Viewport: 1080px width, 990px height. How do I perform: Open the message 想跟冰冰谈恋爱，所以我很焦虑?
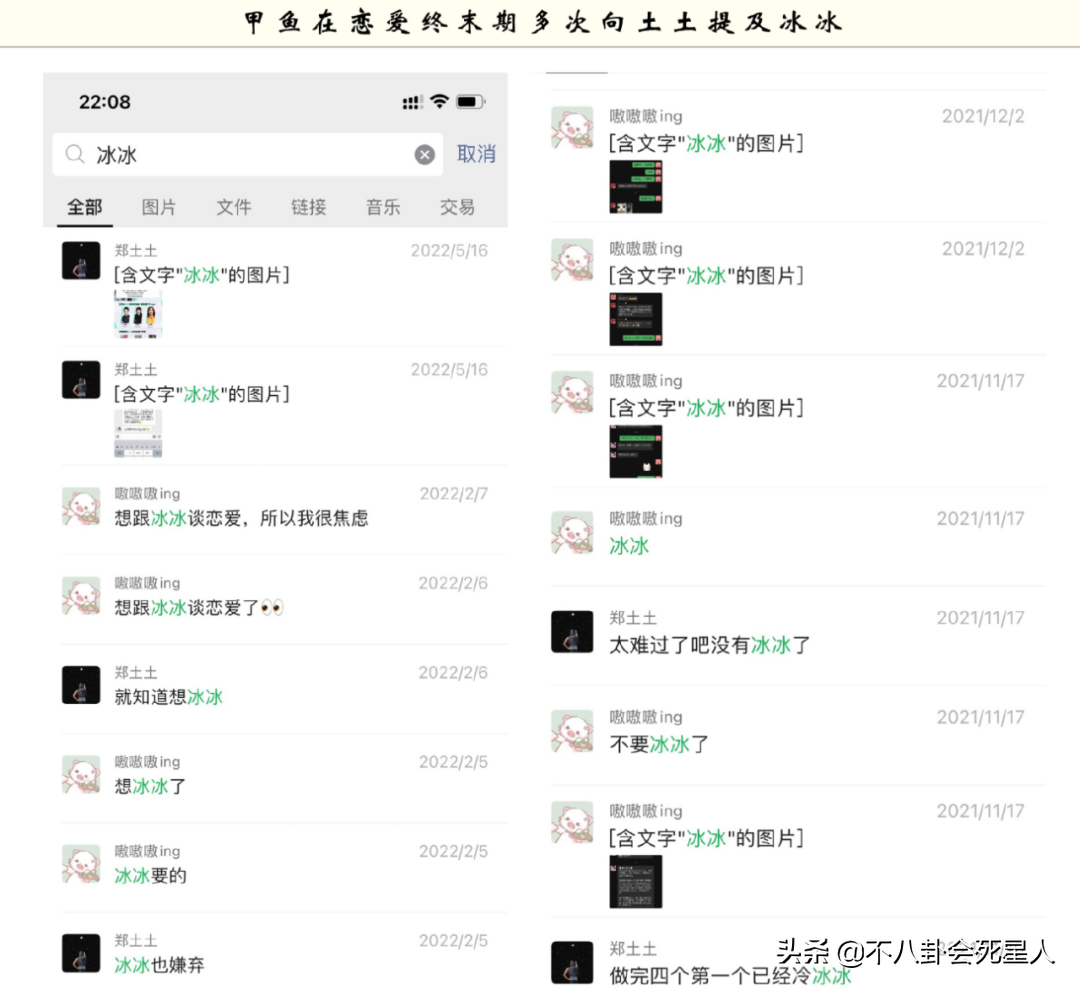(x=284, y=508)
